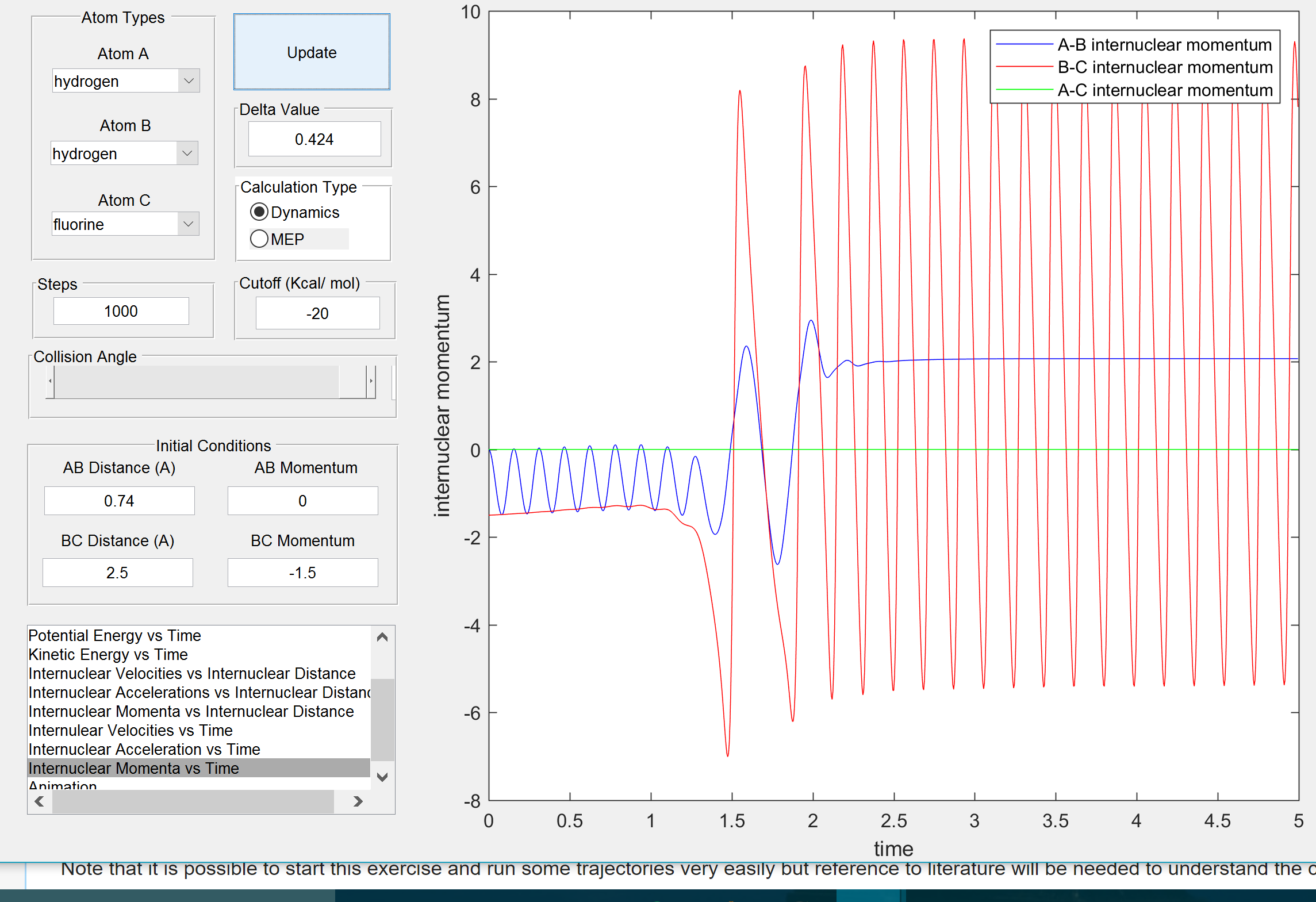Click the BC Momentum input field
The image size is (1316, 902).
pos(302,573)
